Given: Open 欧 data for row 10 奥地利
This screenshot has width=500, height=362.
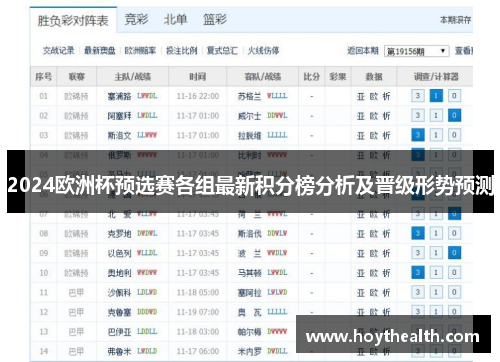Looking at the screenshot, I should (374, 273).
